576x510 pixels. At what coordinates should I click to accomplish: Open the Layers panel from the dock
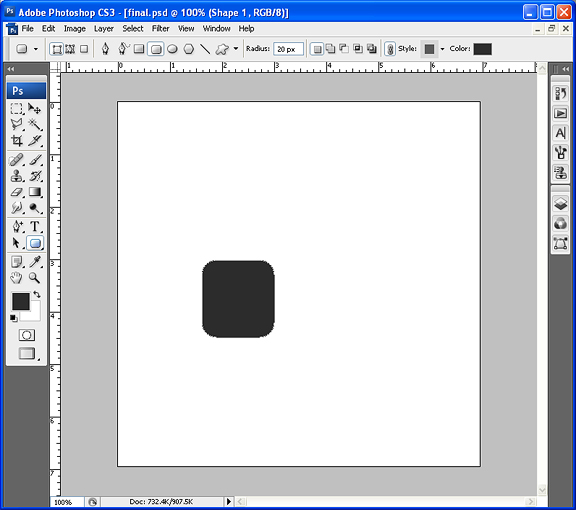[x=560, y=204]
